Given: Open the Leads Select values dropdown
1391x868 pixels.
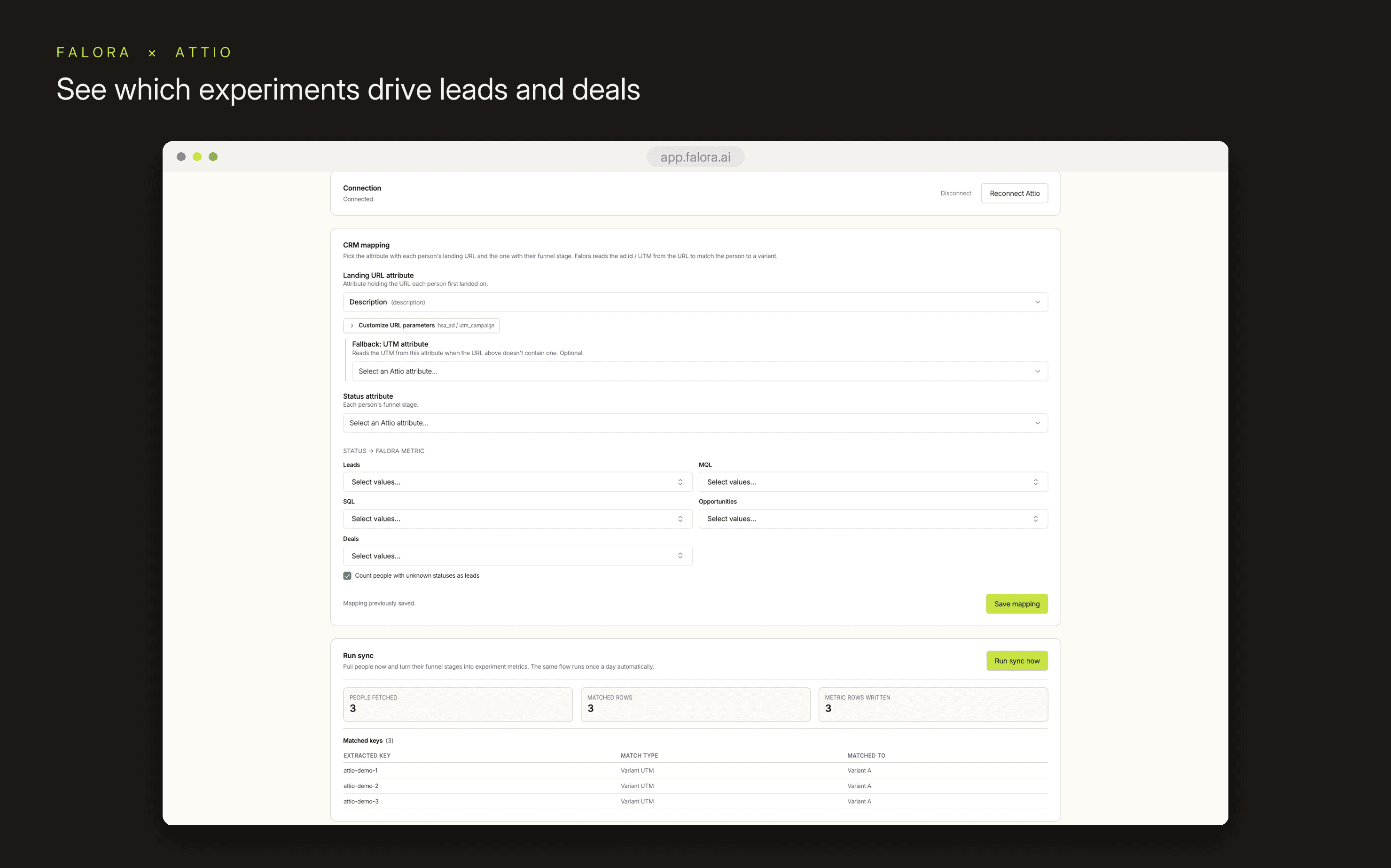Looking at the screenshot, I should [x=517, y=481].
